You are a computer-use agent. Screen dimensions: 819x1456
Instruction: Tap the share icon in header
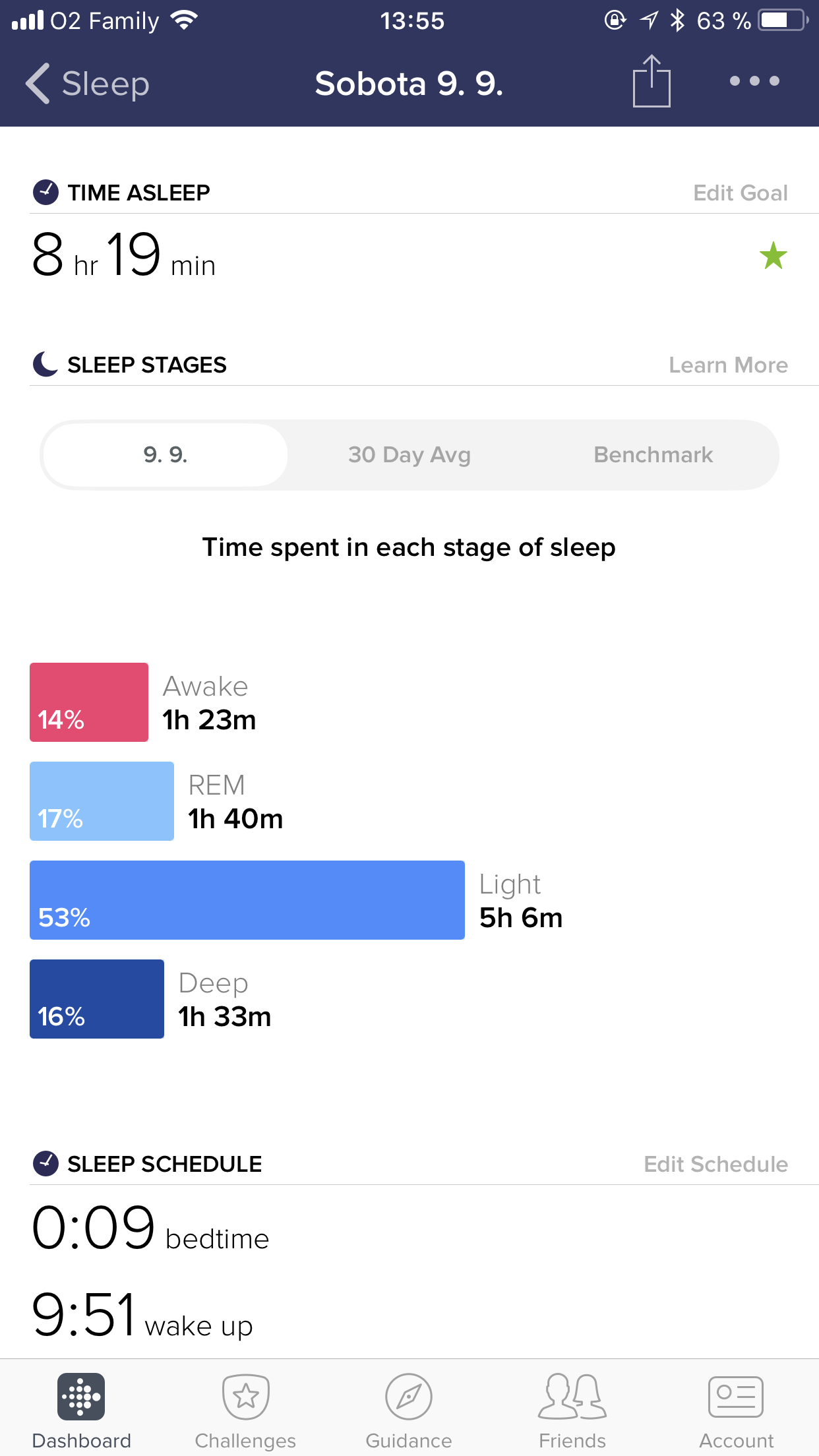[x=652, y=82]
